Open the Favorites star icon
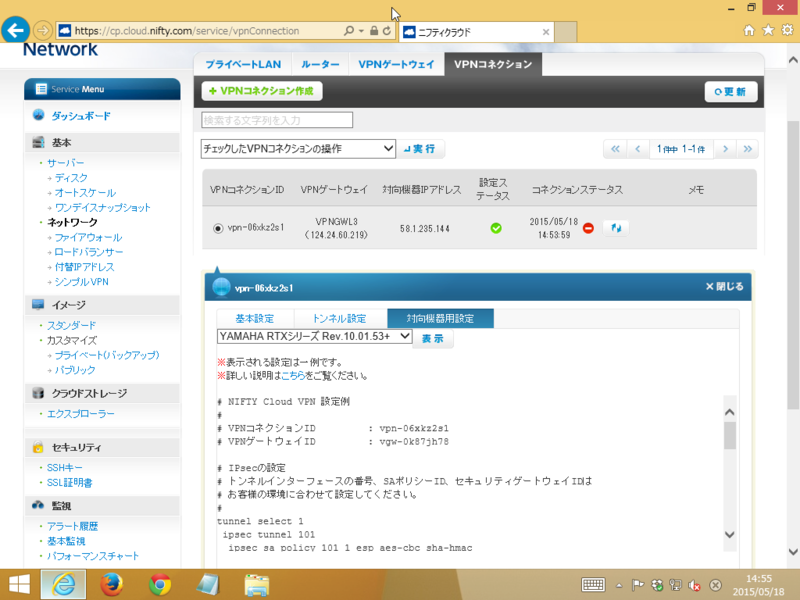The height and width of the screenshot is (600, 800). (768, 31)
